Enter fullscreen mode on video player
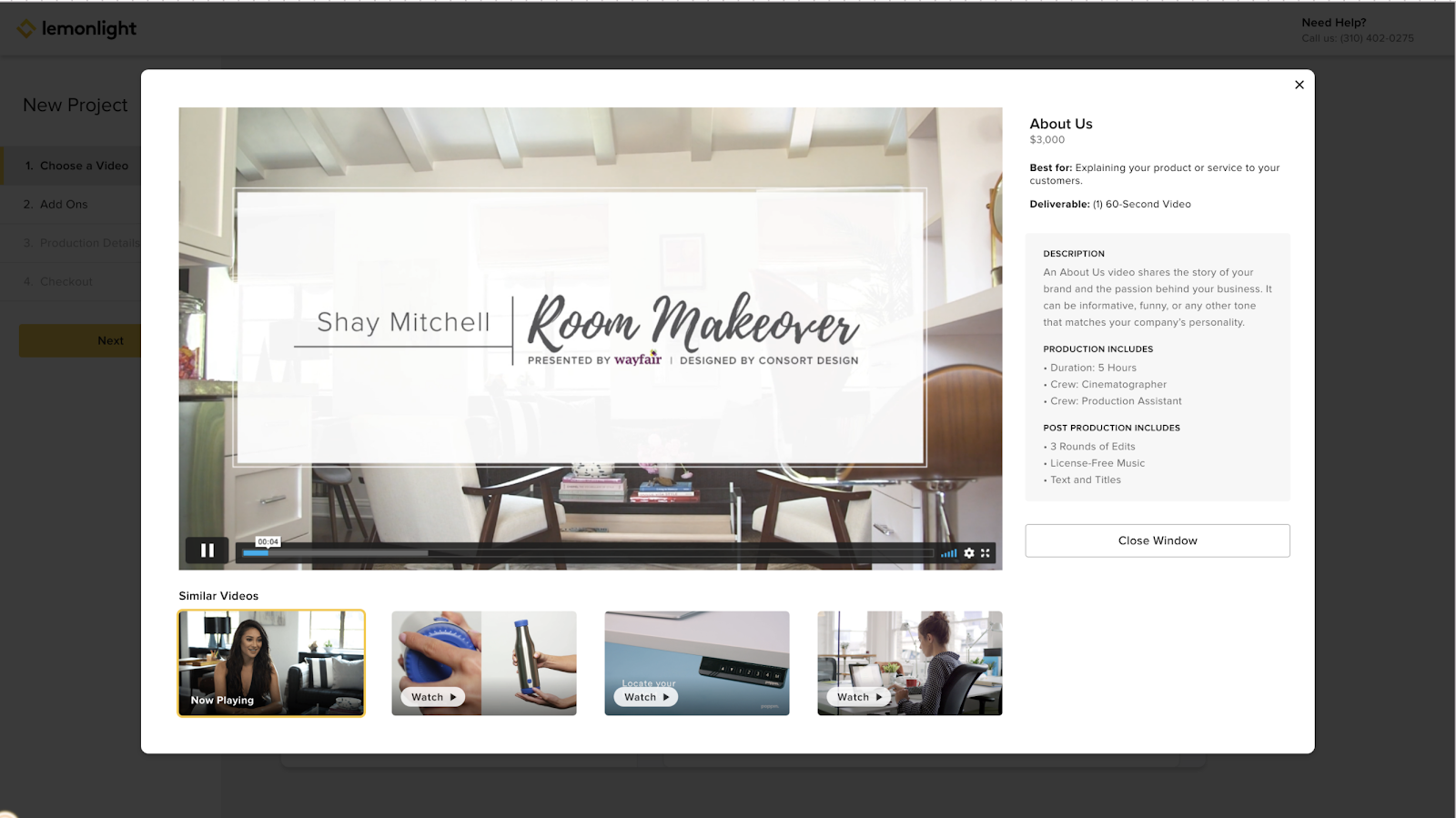 tap(986, 553)
